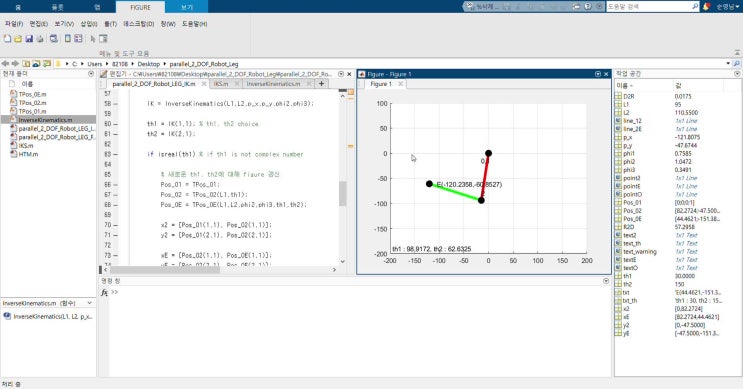Select HTM.m in Current Folder list

[x=28, y=154]
